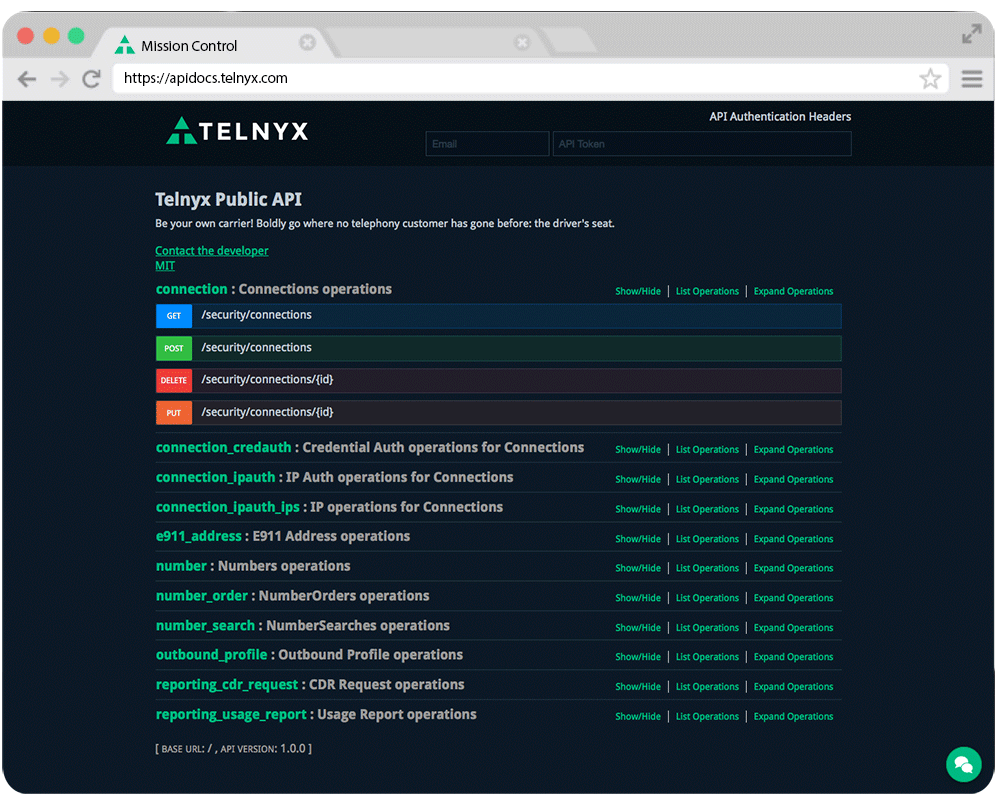Bookmark page with the star icon
Screen dimensions: 1000x800
930,78
